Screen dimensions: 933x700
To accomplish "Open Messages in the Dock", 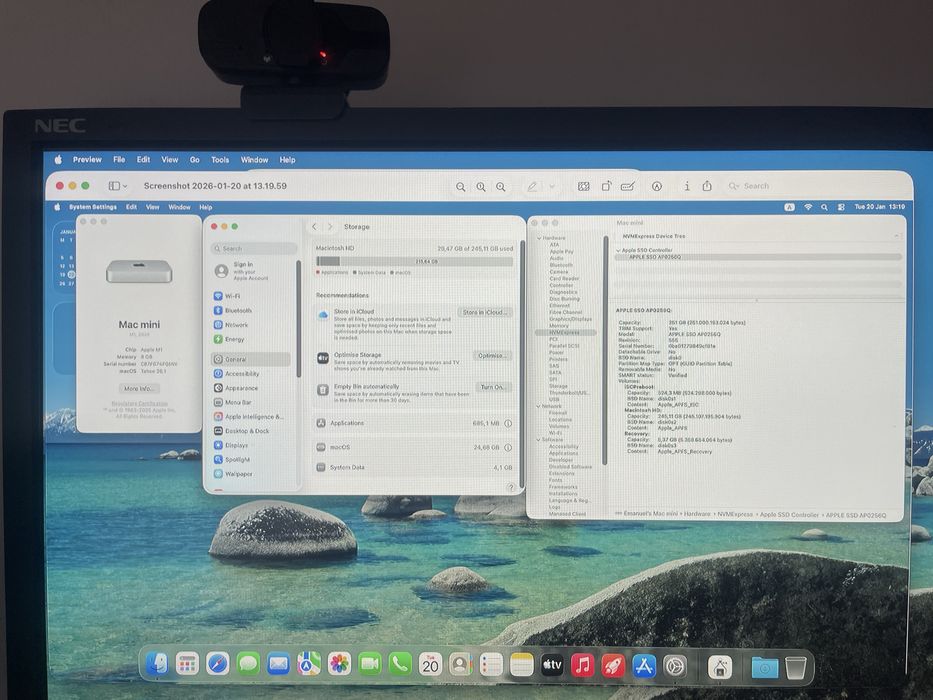I will [x=248, y=664].
